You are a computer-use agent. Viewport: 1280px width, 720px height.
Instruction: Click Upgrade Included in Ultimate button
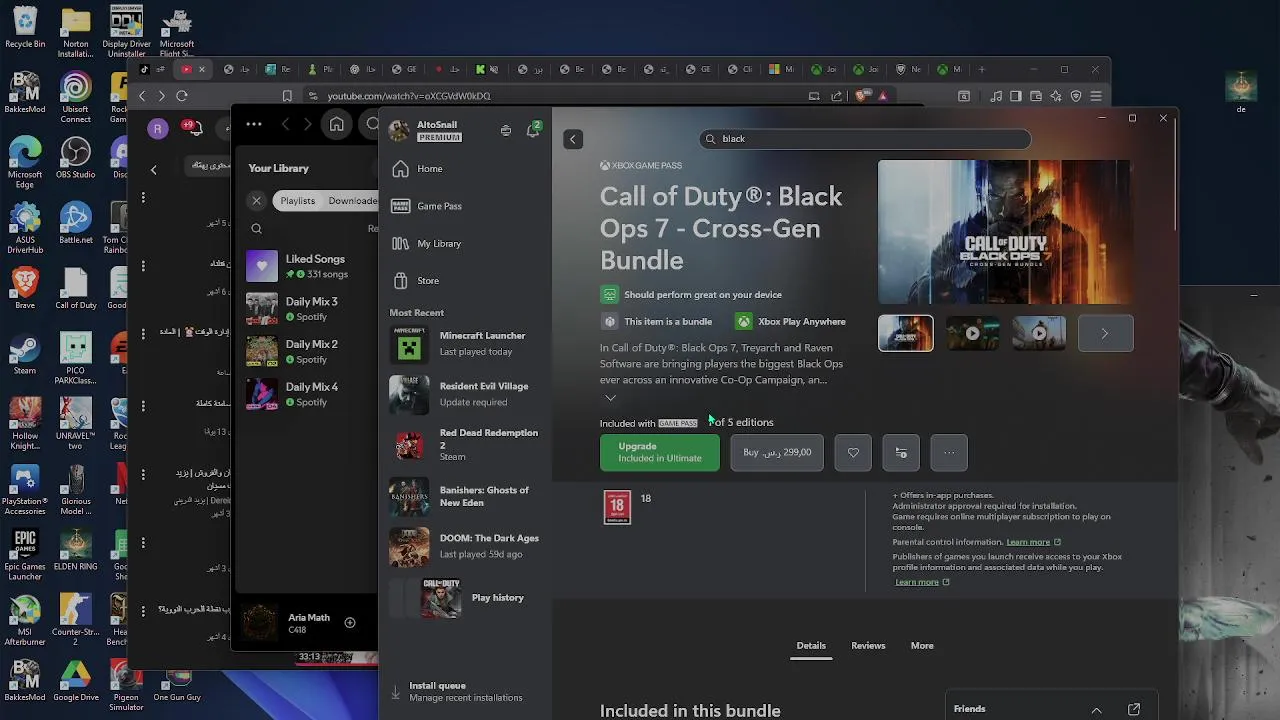tap(659, 452)
